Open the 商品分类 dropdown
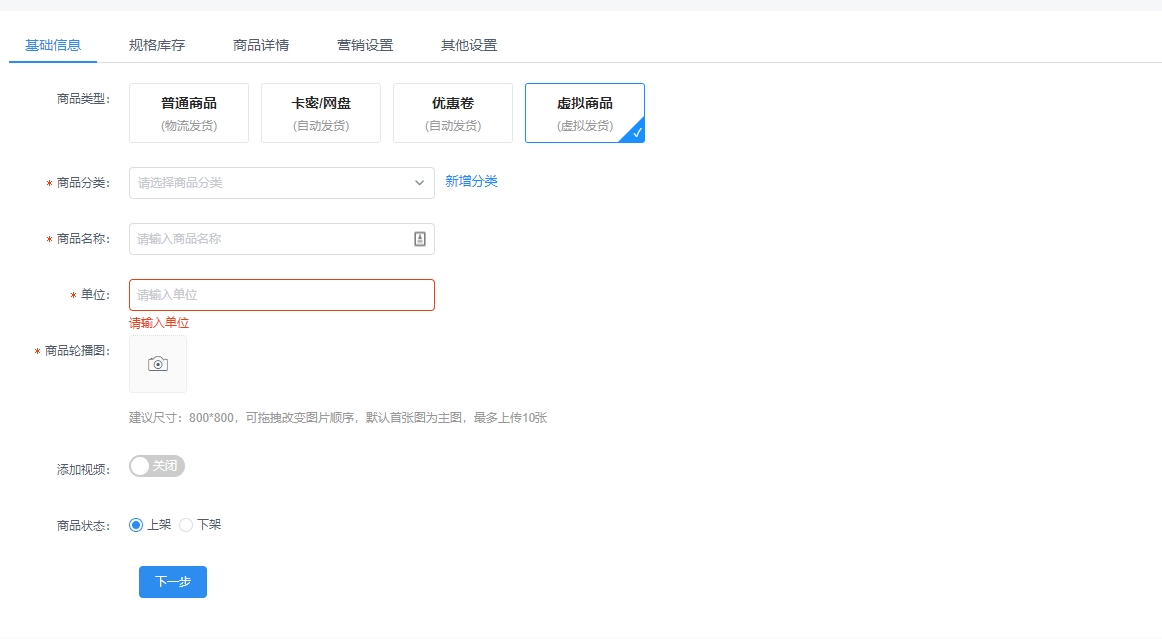The width and height of the screenshot is (1162, 639). [270, 183]
